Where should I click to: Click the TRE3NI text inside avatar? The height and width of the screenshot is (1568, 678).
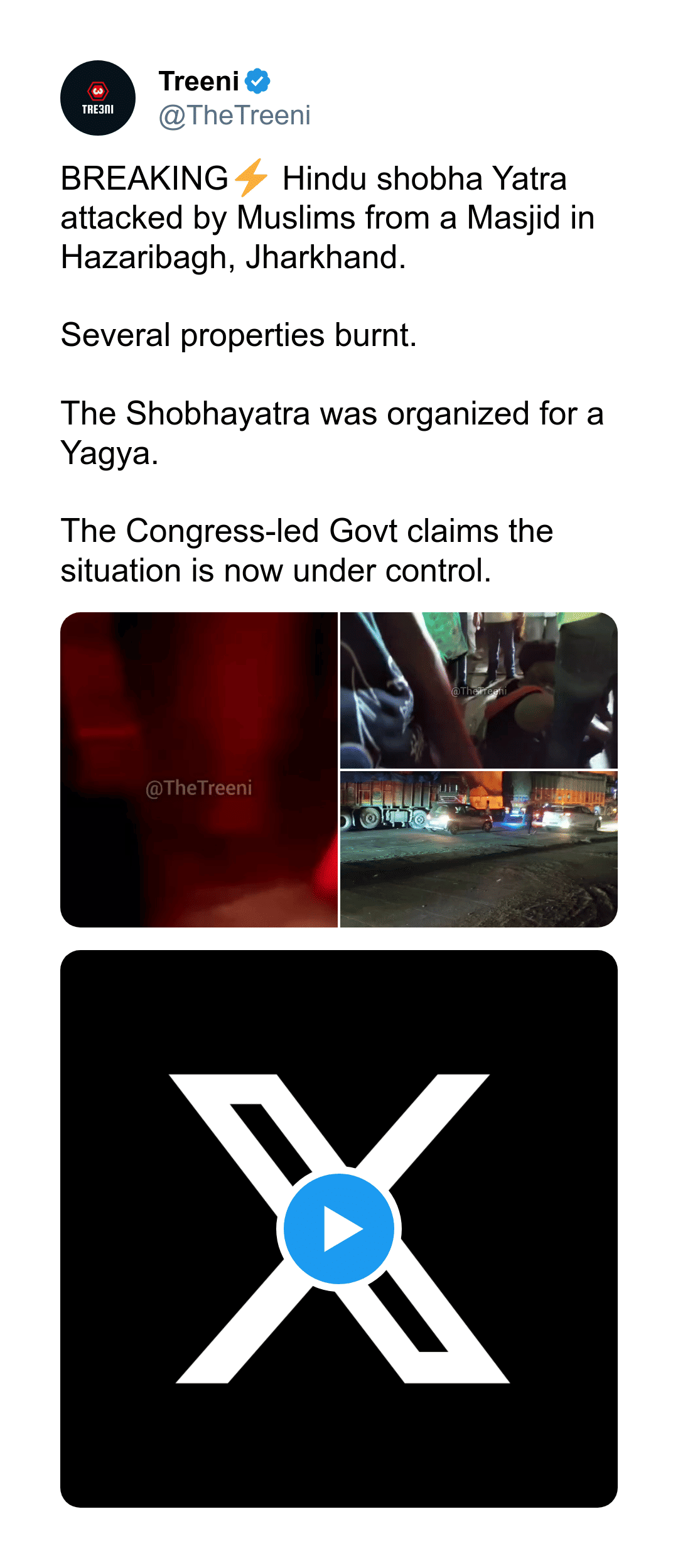pyautogui.click(x=98, y=109)
